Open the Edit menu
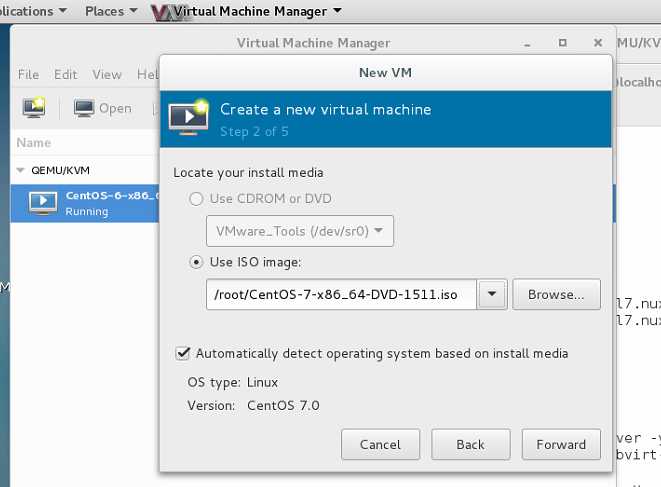The image size is (661, 487). (65, 75)
